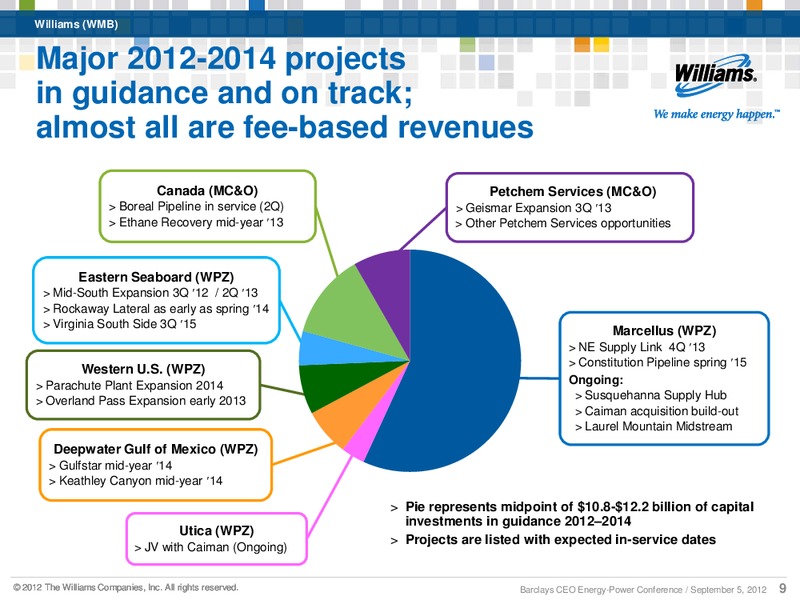Click the copyright notice in the footer
The height and width of the screenshot is (600, 800).
pos(126,587)
